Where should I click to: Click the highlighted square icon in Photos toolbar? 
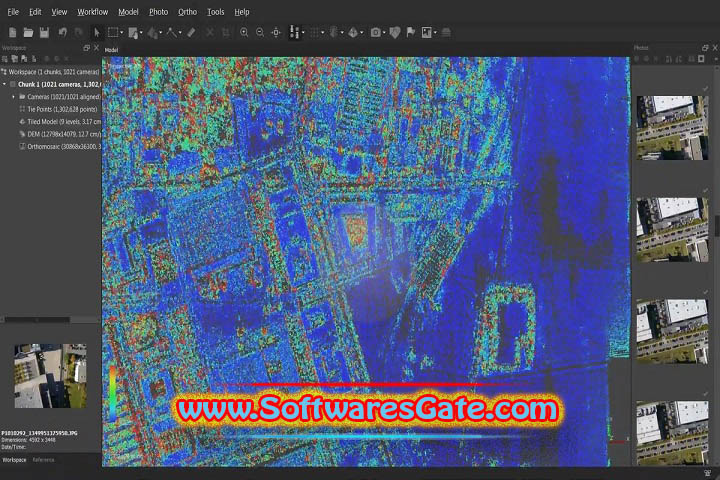(x=701, y=59)
